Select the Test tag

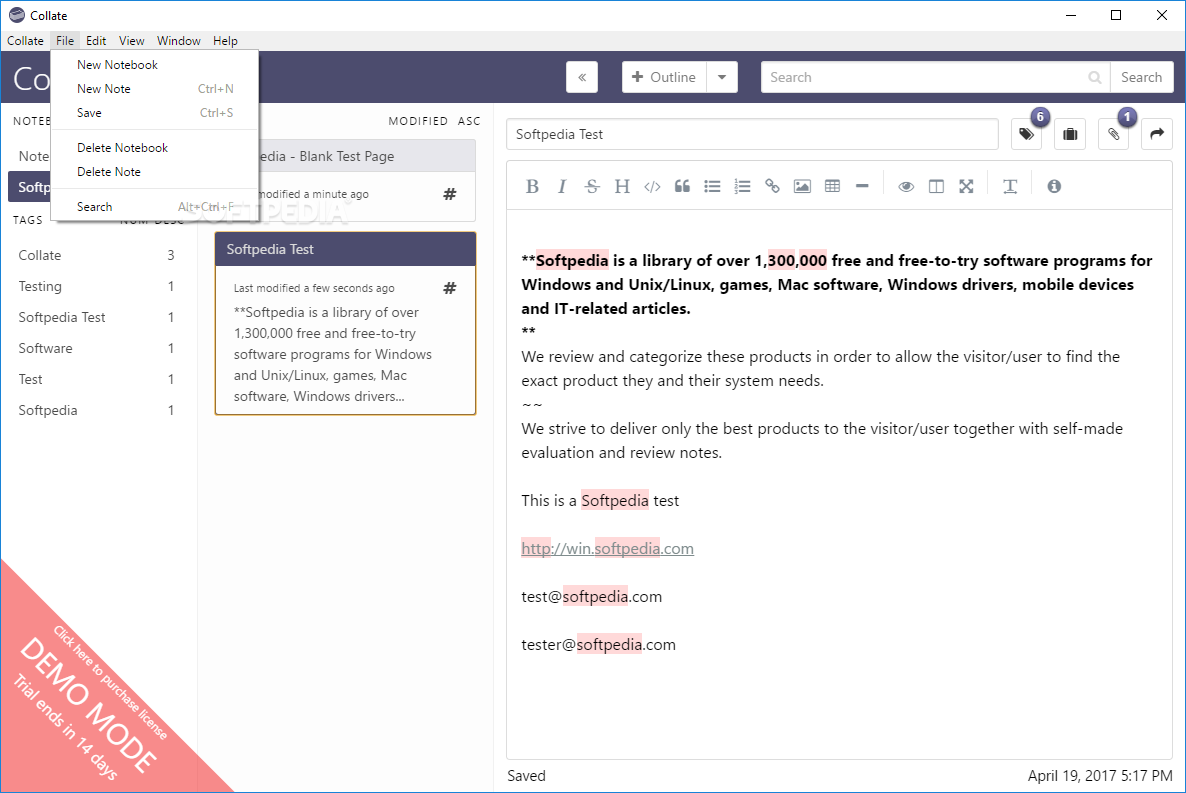(97, 379)
